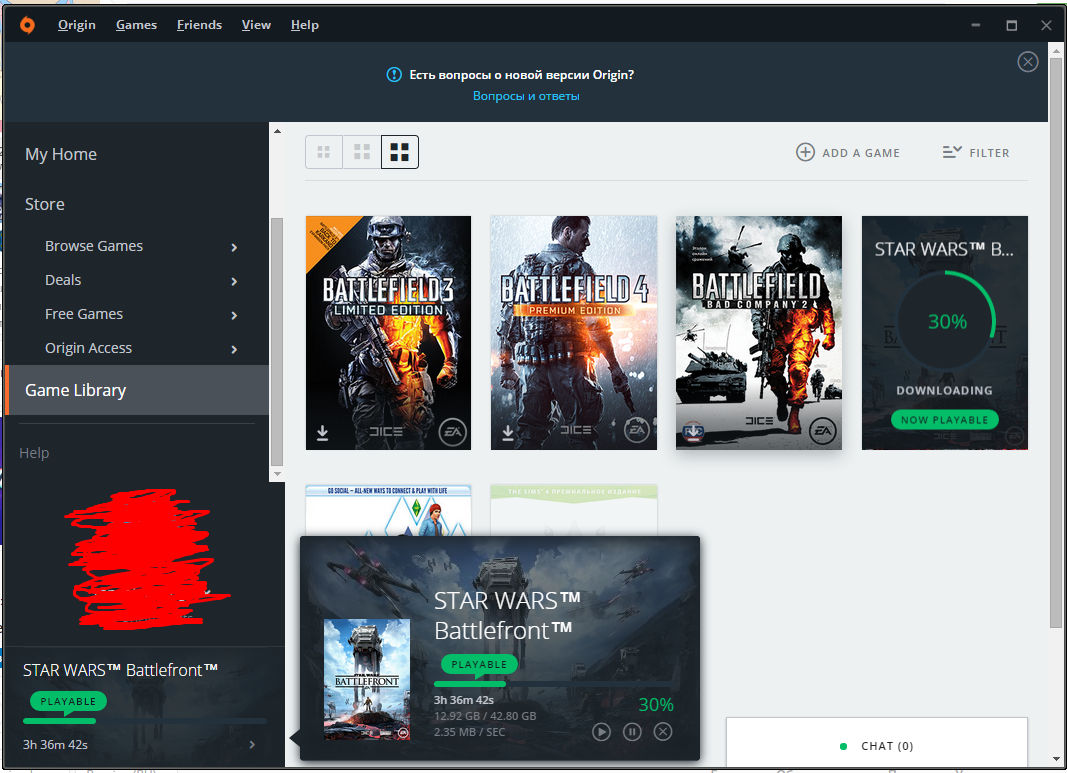1067x773 pixels.
Task: Click the FILTER label
Action: [x=989, y=153]
